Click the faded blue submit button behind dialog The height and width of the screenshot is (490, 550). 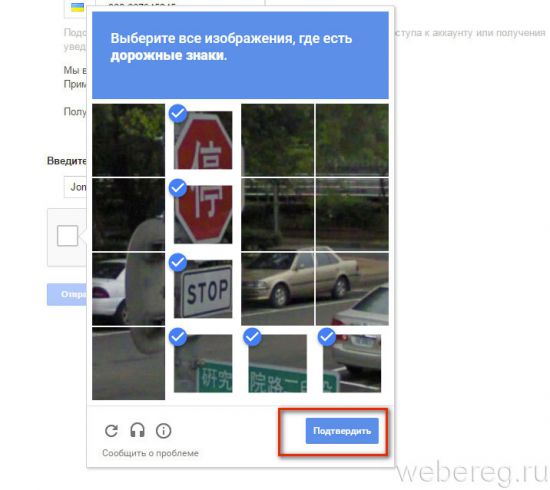(67, 294)
